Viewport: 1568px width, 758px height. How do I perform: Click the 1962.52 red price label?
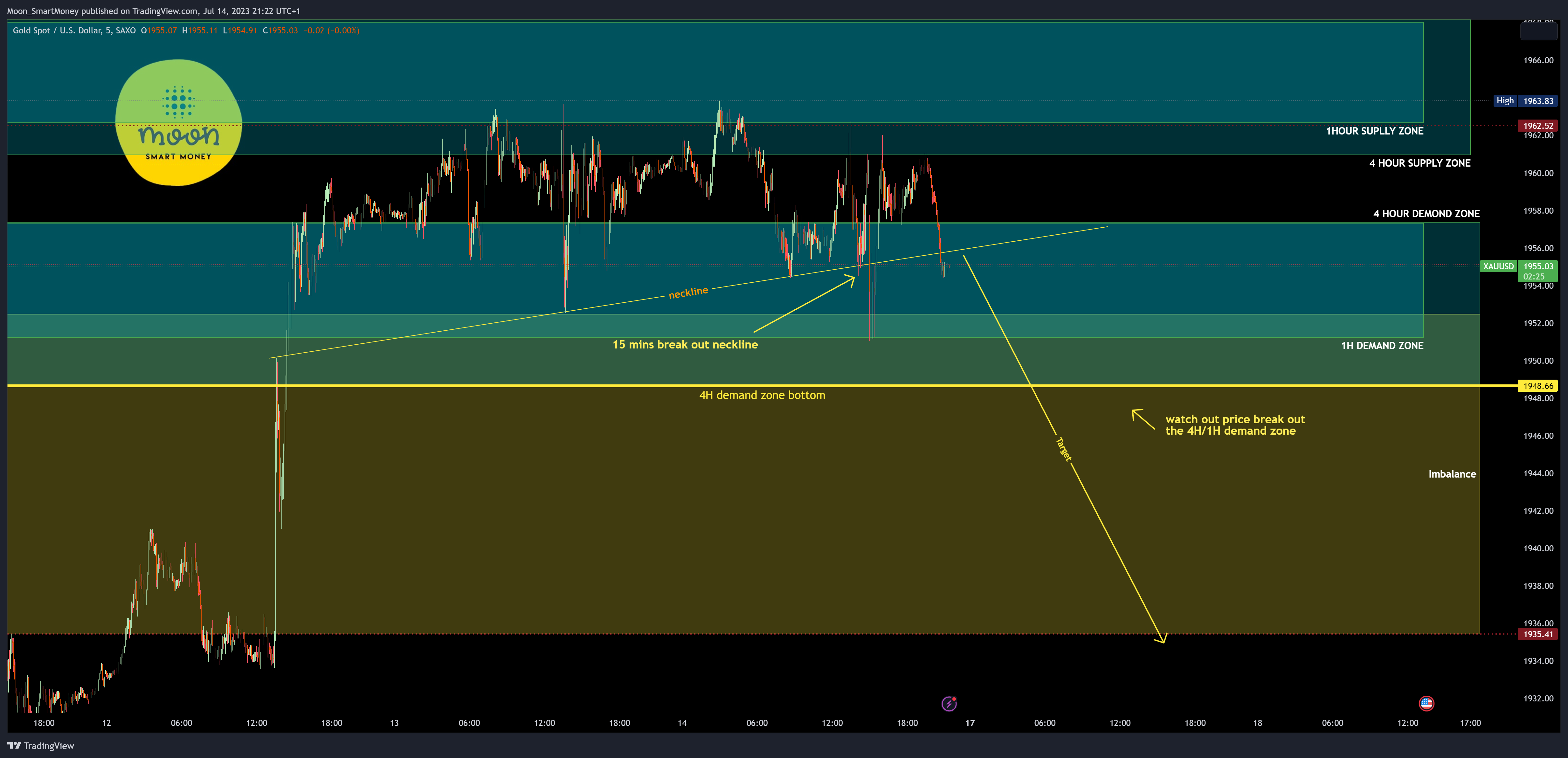(x=1537, y=125)
